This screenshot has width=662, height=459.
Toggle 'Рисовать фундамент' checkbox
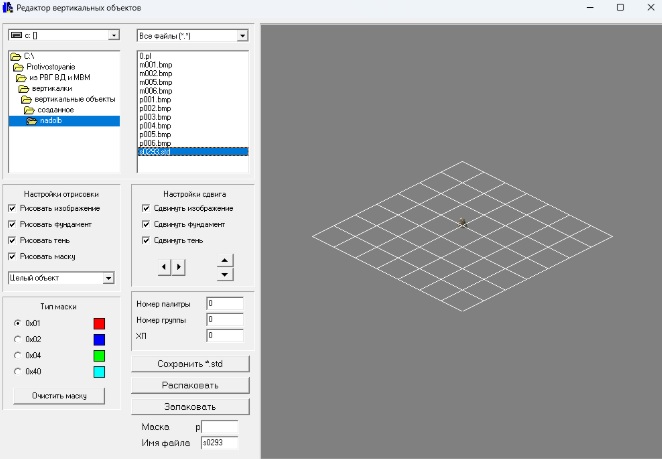(12, 224)
